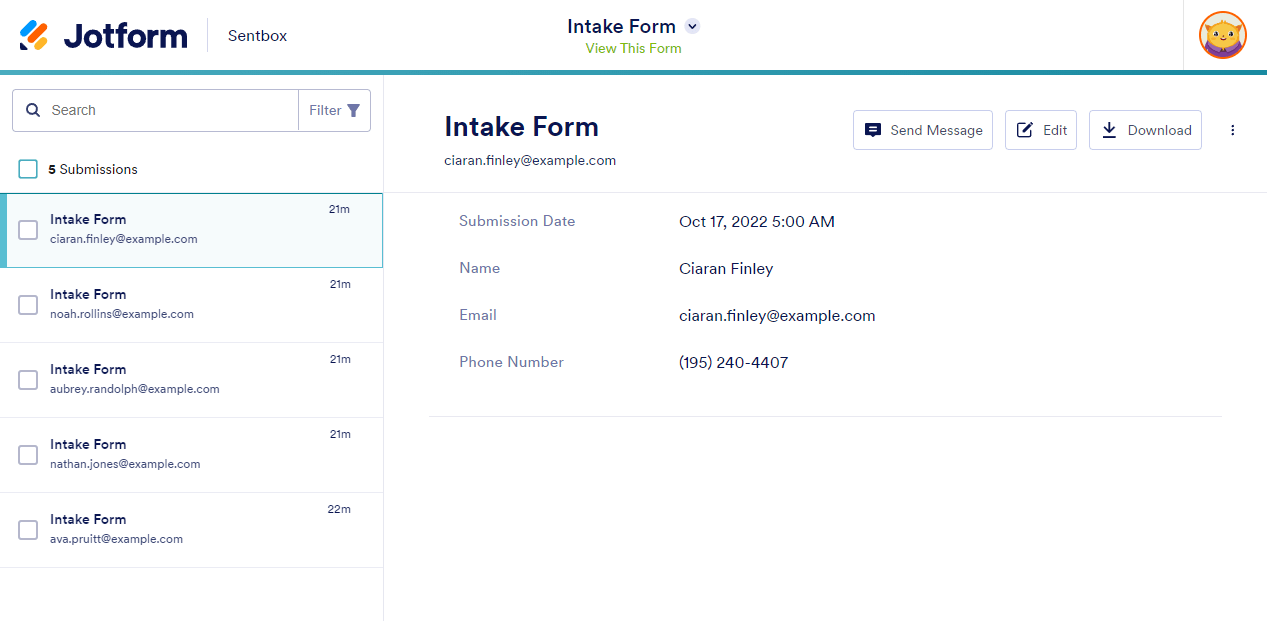Click the Send Message button
Screen dimensions: 1267x621
coord(922,130)
